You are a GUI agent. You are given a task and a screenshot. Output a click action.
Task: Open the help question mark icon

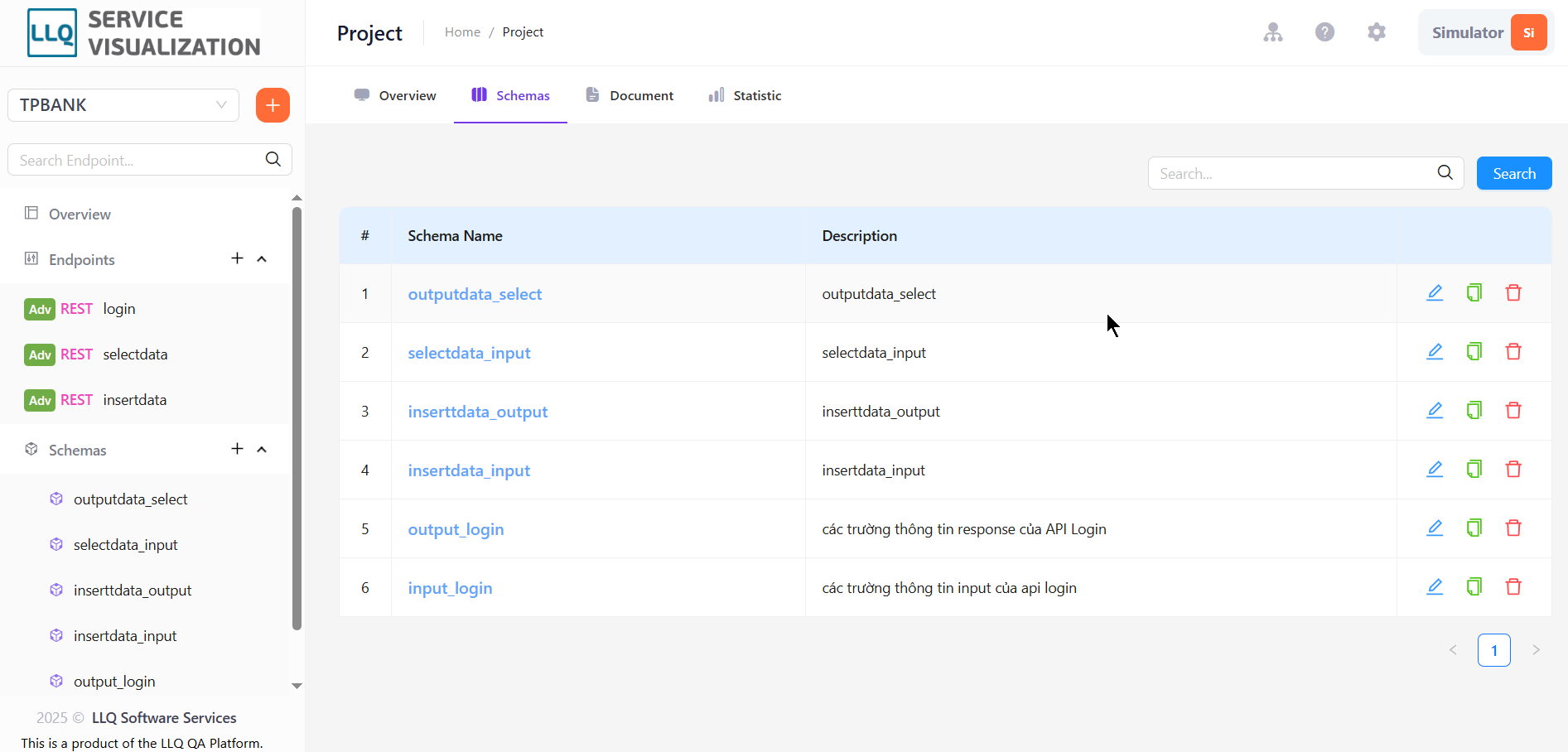pyautogui.click(x=1325, y=32)
